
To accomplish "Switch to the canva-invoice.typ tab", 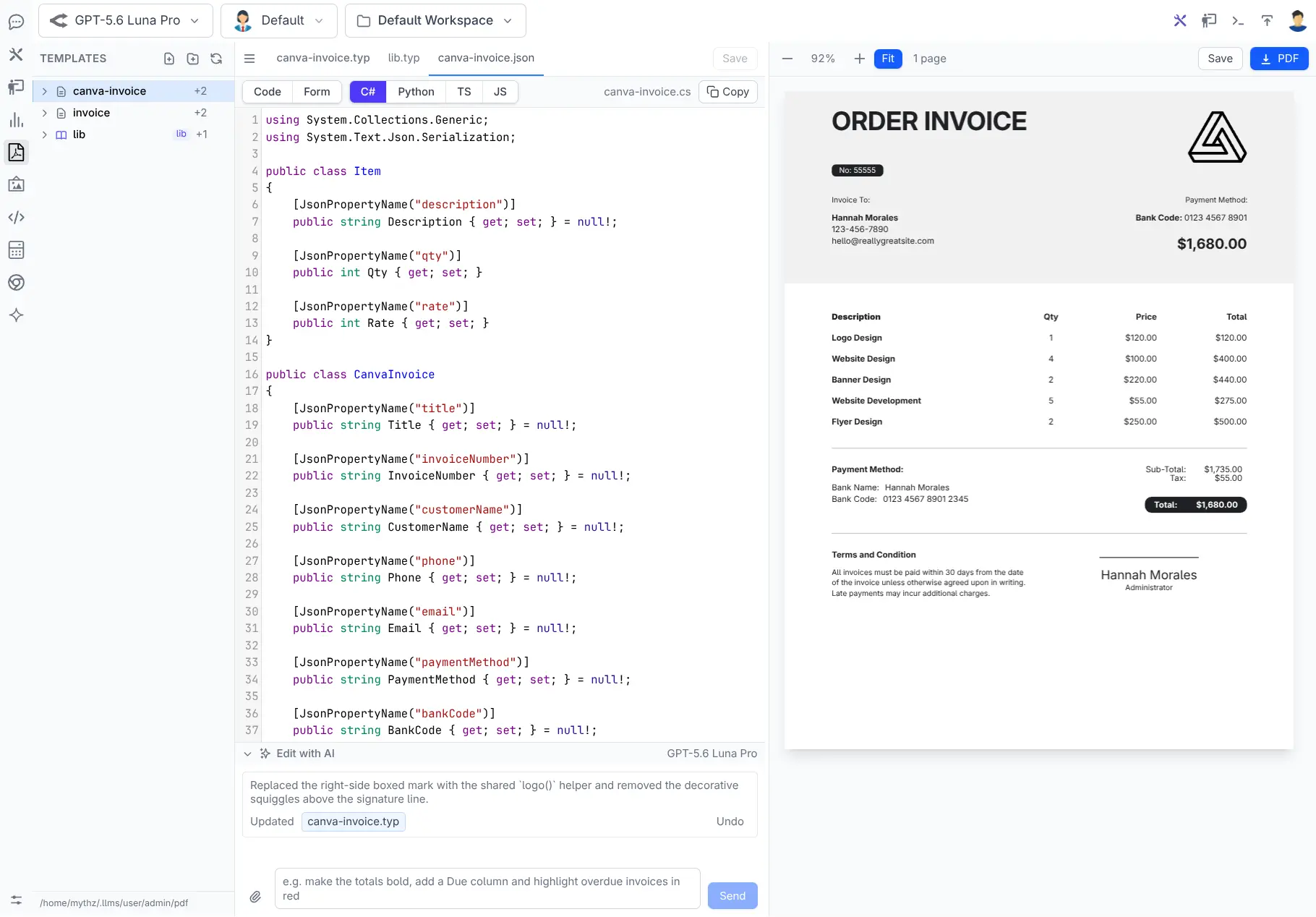I will tap(323, 58).
